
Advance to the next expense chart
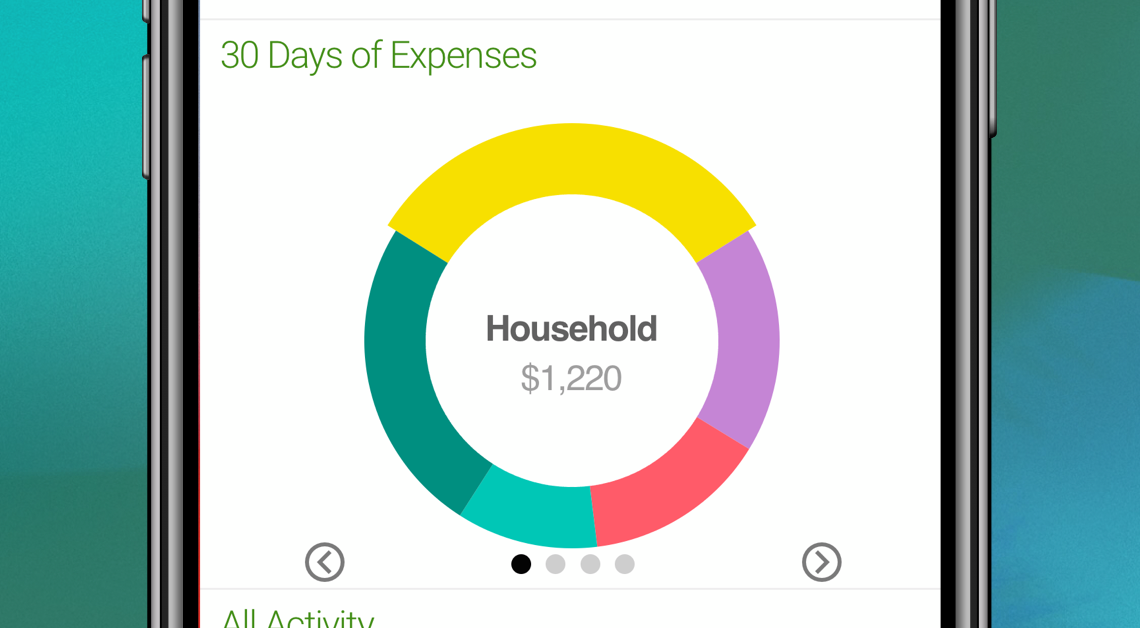point(821,562)
